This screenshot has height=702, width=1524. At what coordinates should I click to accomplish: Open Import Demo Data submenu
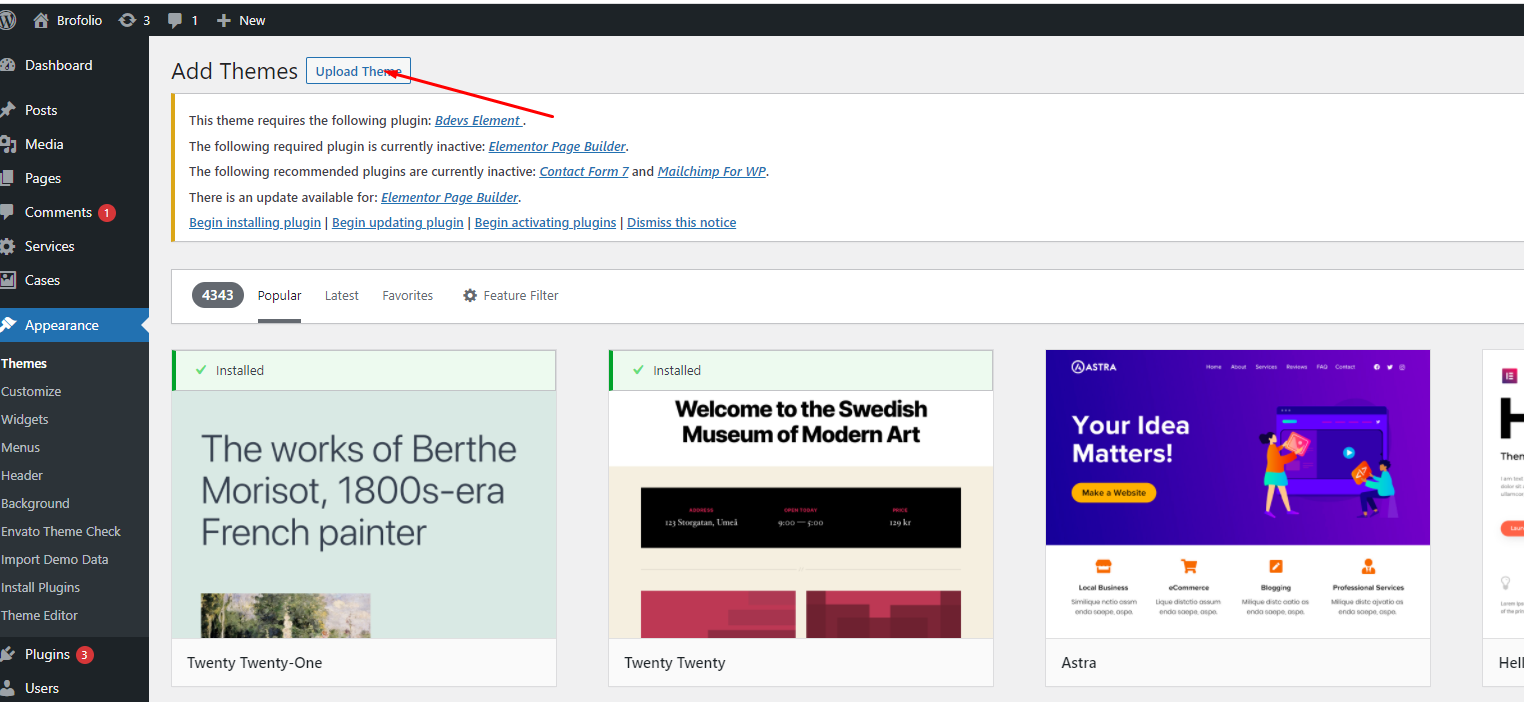55,559
